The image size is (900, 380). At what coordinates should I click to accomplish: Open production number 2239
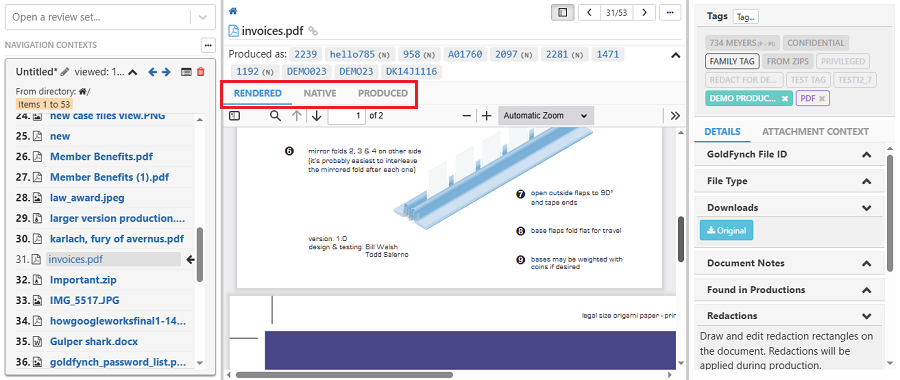pyautogui.click(x=305, y=55)
